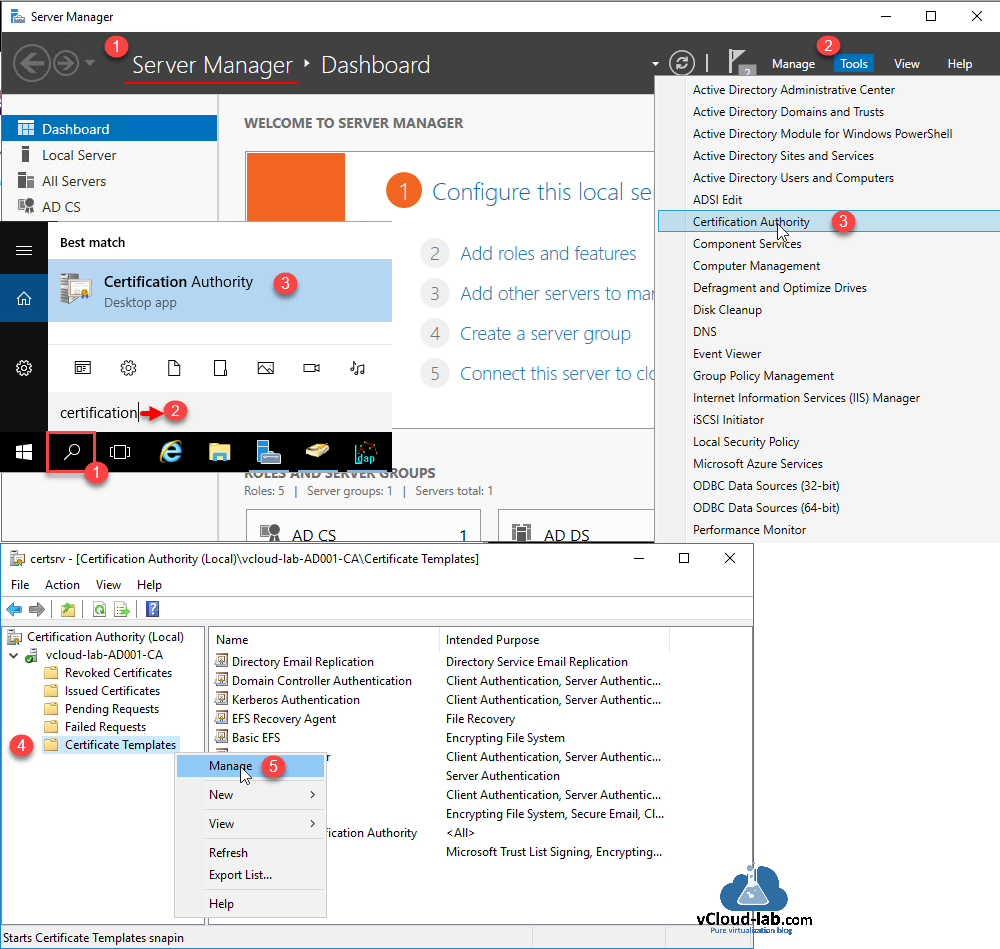The image size is (1000, 949).
Task: Click the Start menu hamburger icon
Action: (x=24, y=250)
